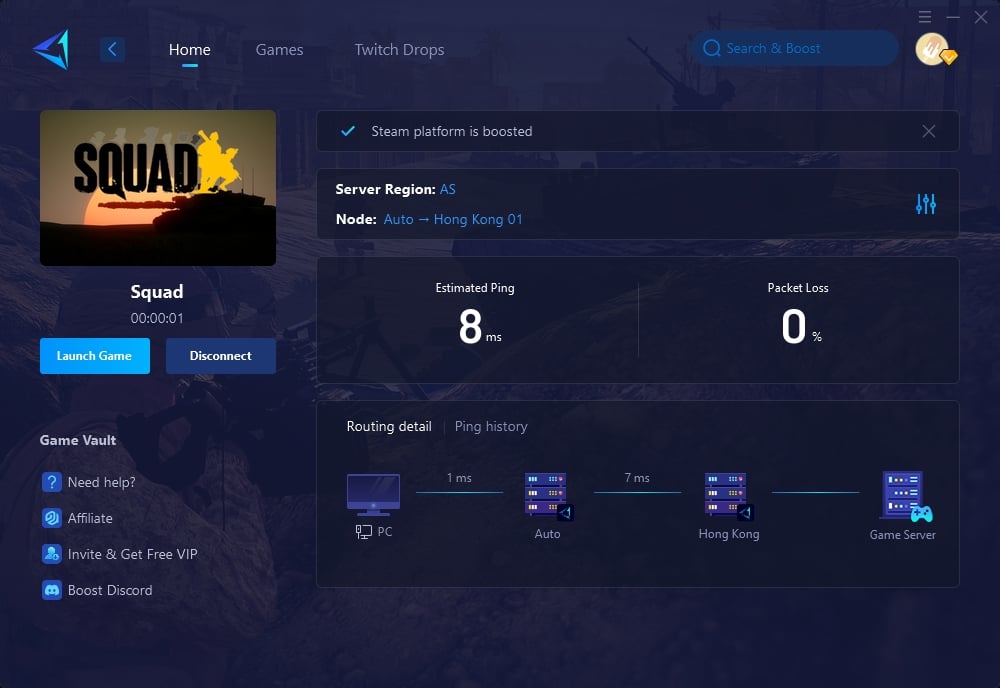Click the small wired PC icon

pyautogui.click(x=364, y=532)
